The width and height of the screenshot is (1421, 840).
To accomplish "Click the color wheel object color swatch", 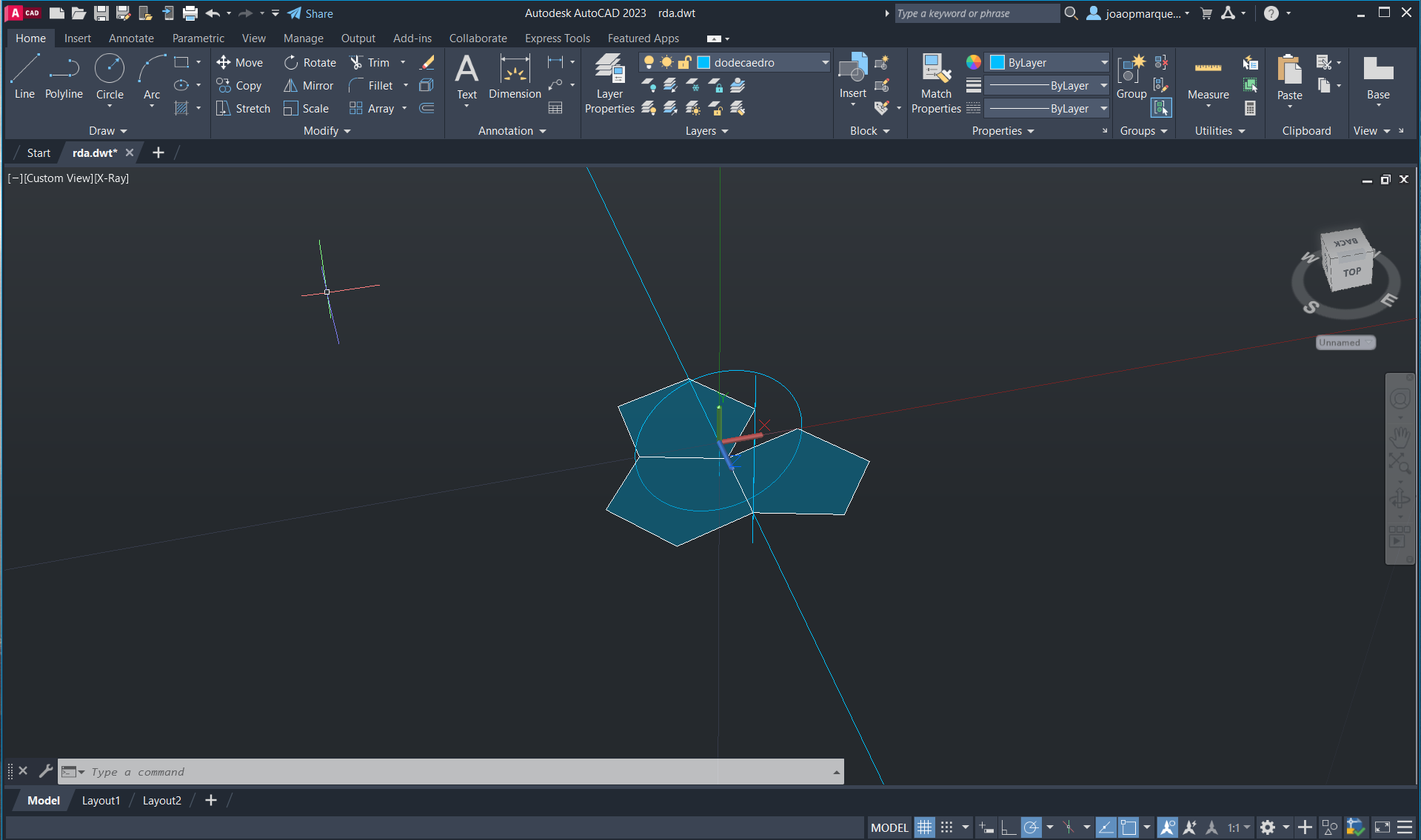I will tap(974, 63).
